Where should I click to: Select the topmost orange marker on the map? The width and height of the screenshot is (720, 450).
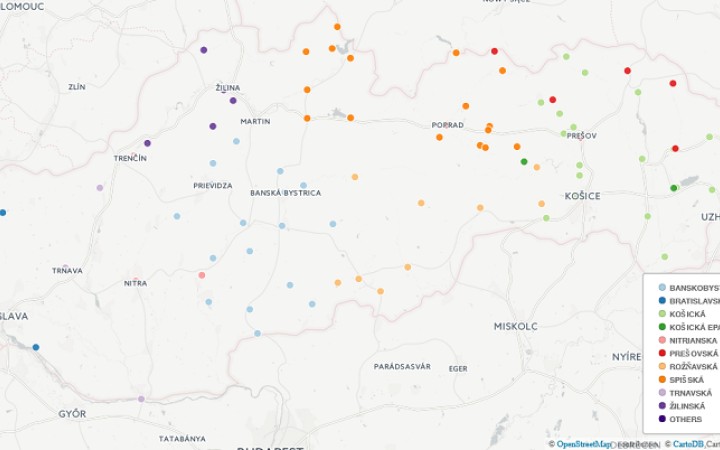pos(337,27)
